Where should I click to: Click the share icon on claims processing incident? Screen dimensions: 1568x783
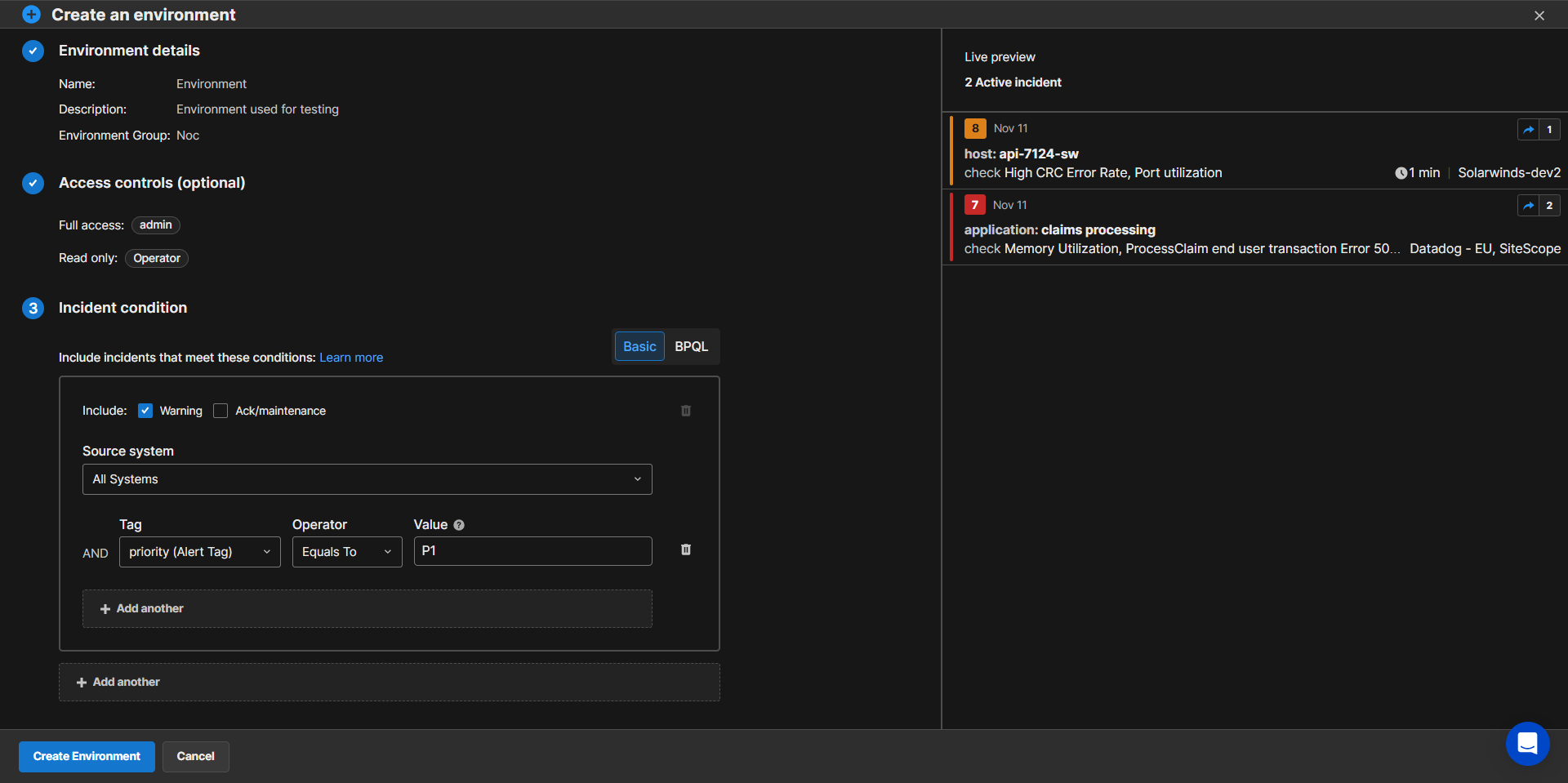click(1528, 206)
